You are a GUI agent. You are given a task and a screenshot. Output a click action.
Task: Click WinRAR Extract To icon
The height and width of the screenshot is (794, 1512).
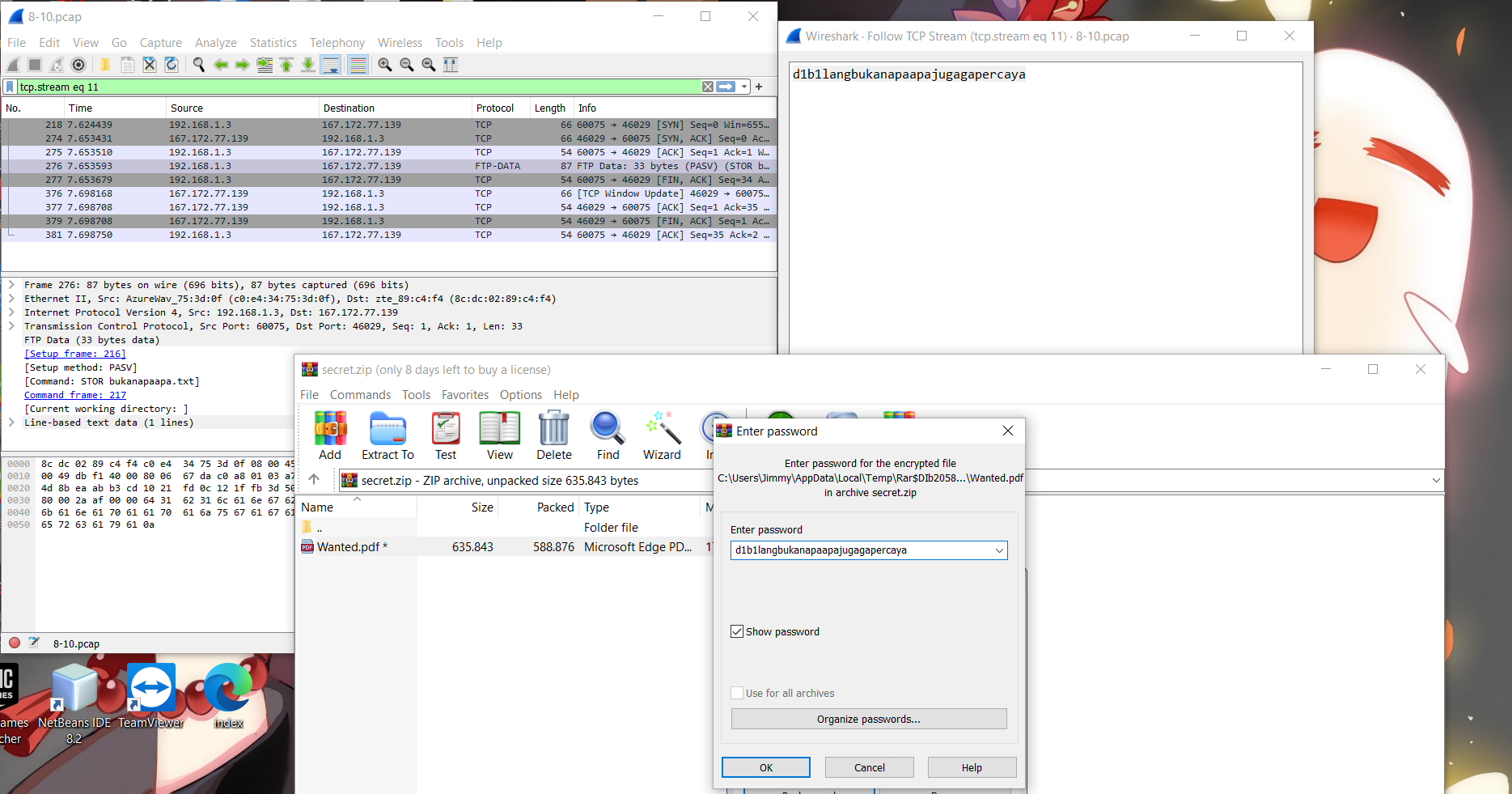[x=388, y=435]
